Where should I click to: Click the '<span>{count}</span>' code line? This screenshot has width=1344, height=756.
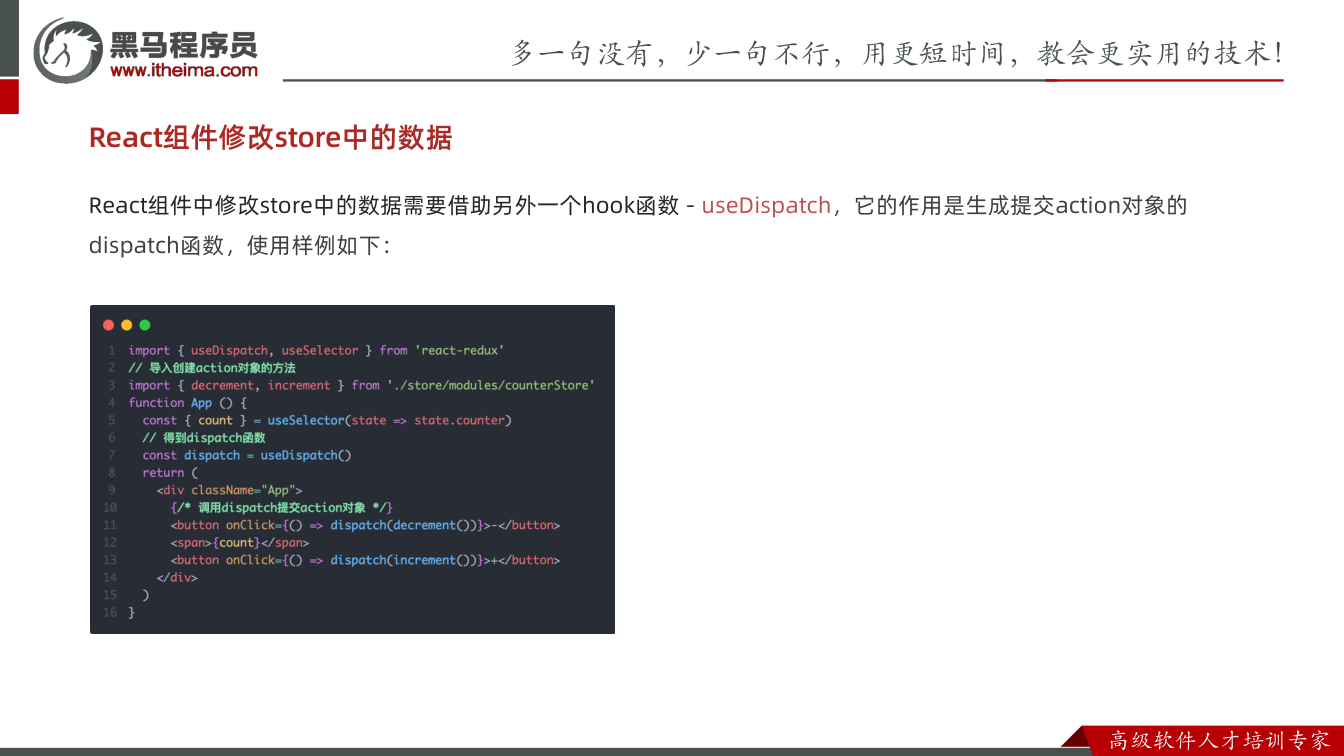pyautogui.click(x=240, y=543)
